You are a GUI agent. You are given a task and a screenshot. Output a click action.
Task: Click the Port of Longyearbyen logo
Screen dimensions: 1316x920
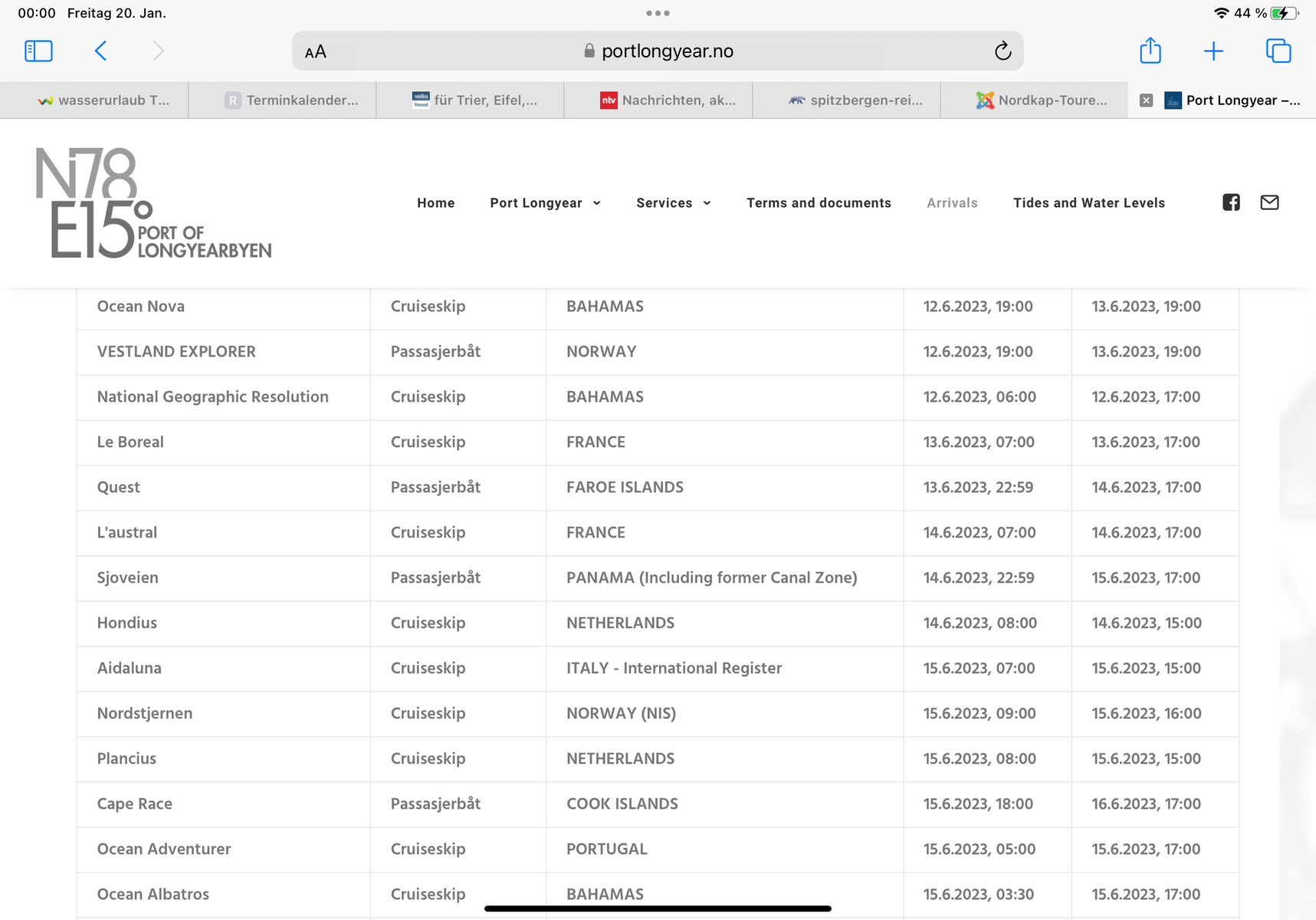pyautogui.click(x=153, y=203)
